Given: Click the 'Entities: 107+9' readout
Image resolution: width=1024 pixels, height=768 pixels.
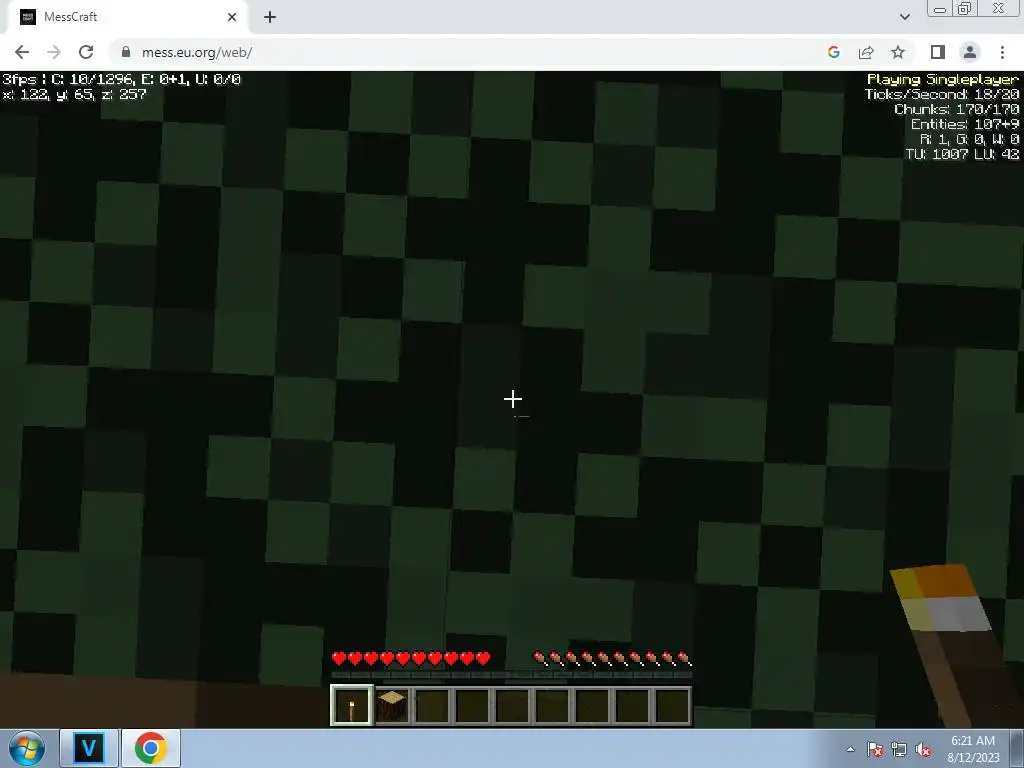Looking at the screenshot, I should [x=965, y=125].
